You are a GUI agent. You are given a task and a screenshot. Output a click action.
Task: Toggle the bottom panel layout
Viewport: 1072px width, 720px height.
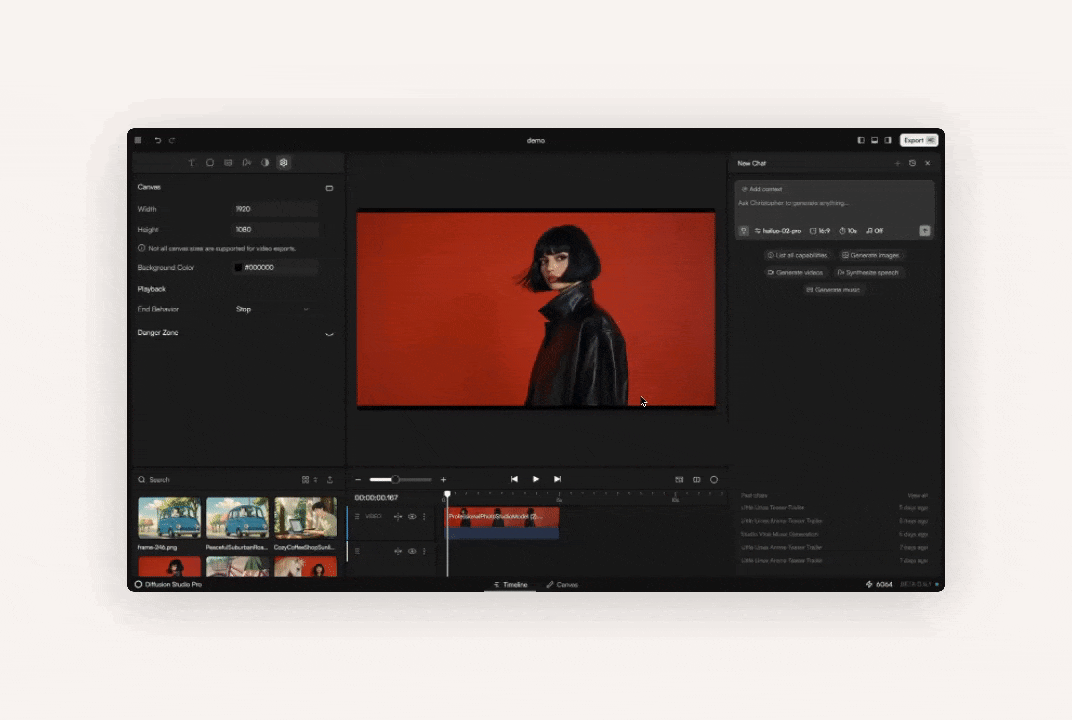[874, 140]
